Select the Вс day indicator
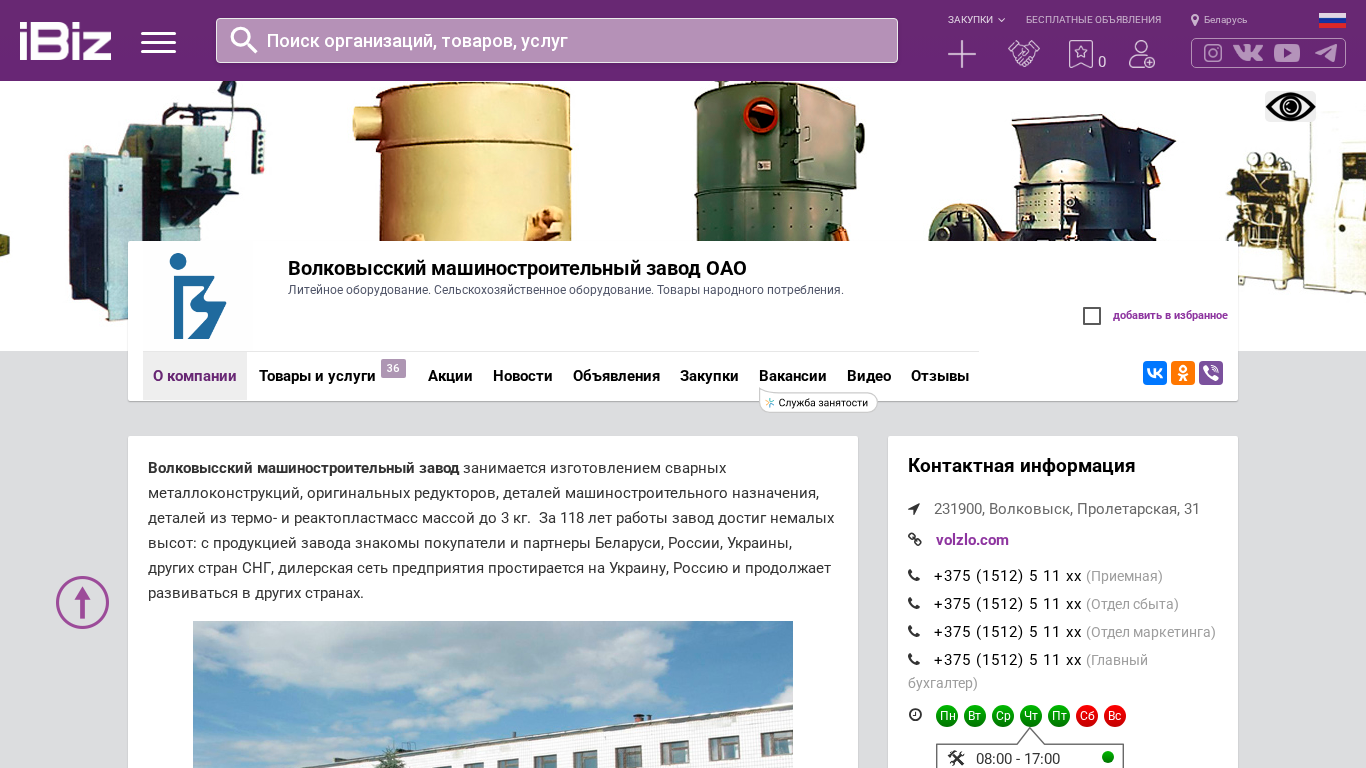 (x=1115, y=716)
